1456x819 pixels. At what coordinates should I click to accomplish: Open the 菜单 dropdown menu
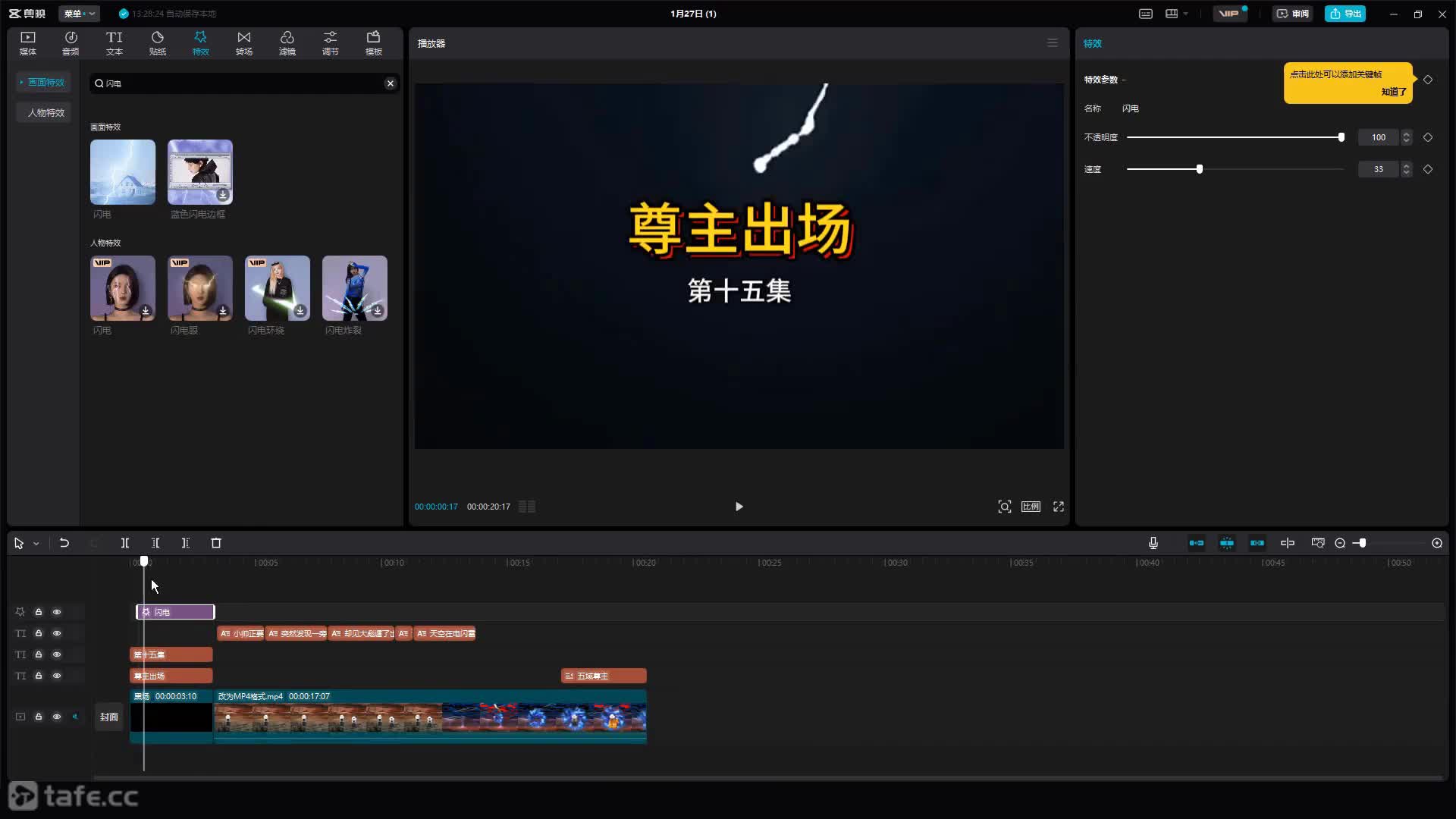[x=79, y=14]
